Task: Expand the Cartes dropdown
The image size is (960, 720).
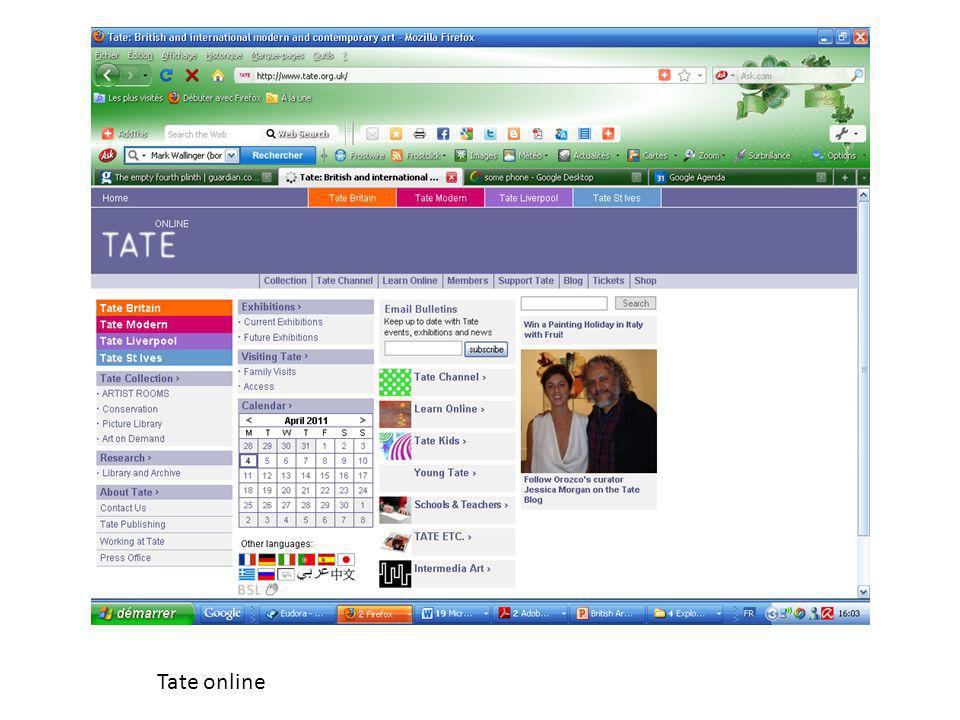Action: pyautogui.click(x=675, y=156)
